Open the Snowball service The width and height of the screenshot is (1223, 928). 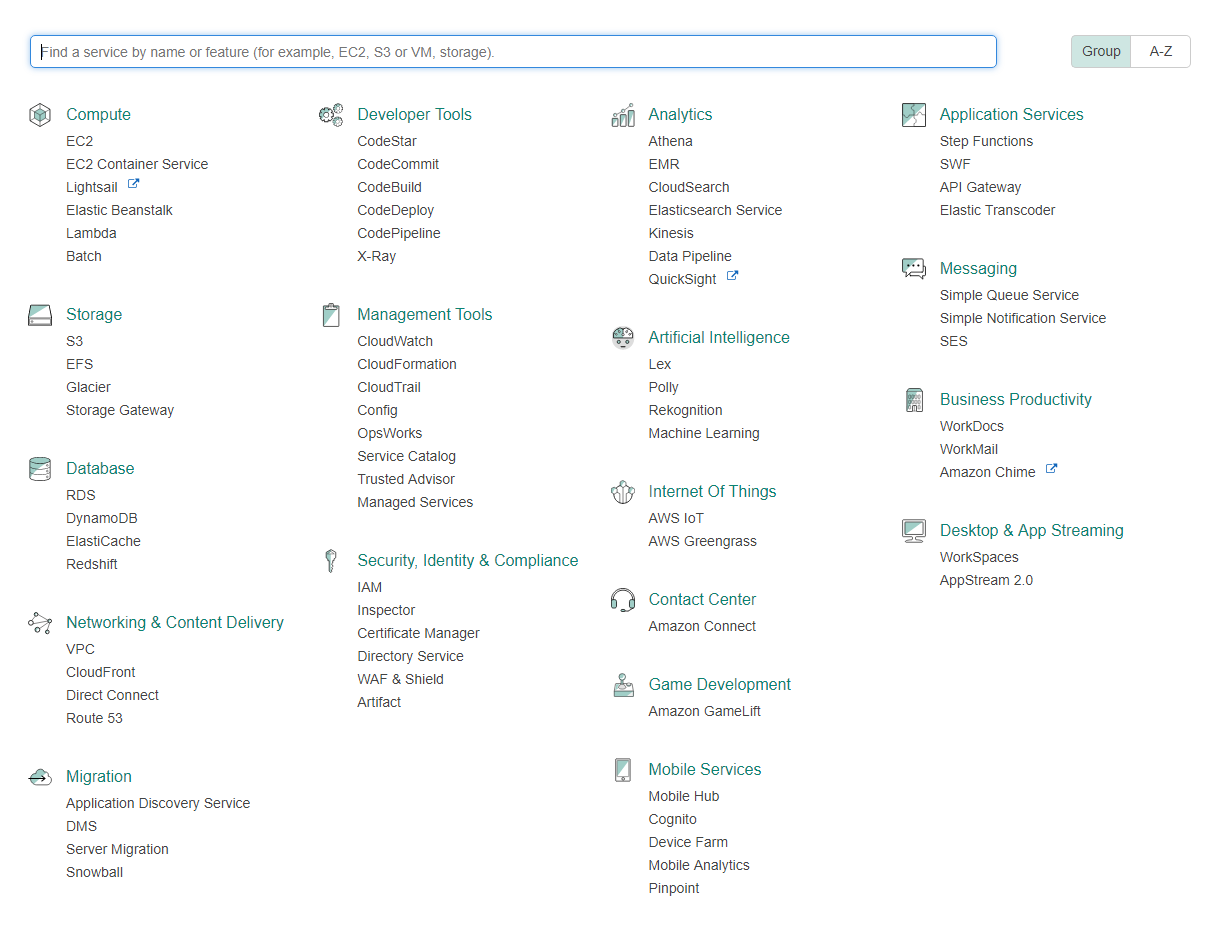(95, 873)
